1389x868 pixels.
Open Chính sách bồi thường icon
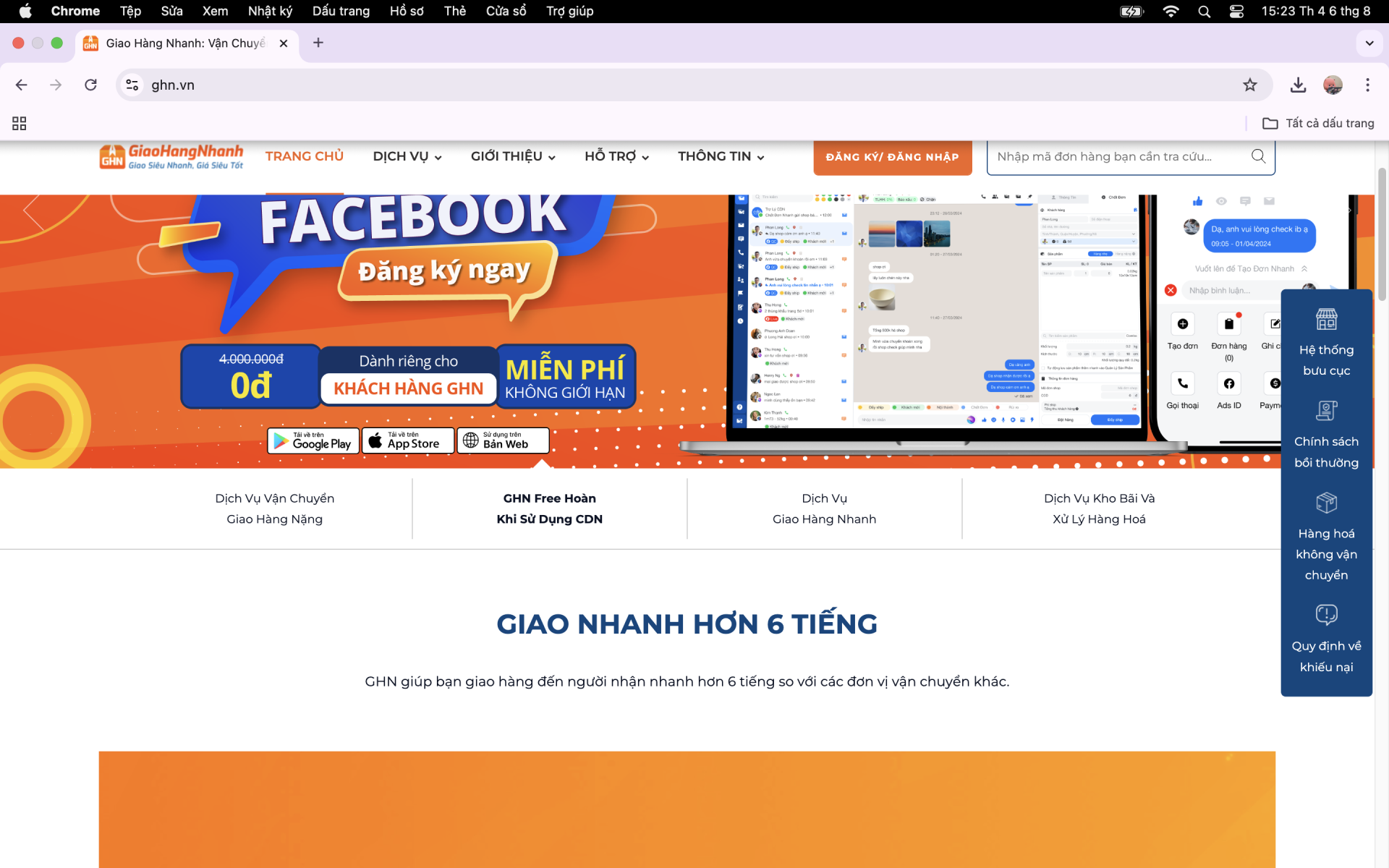tap(1326, 411)
